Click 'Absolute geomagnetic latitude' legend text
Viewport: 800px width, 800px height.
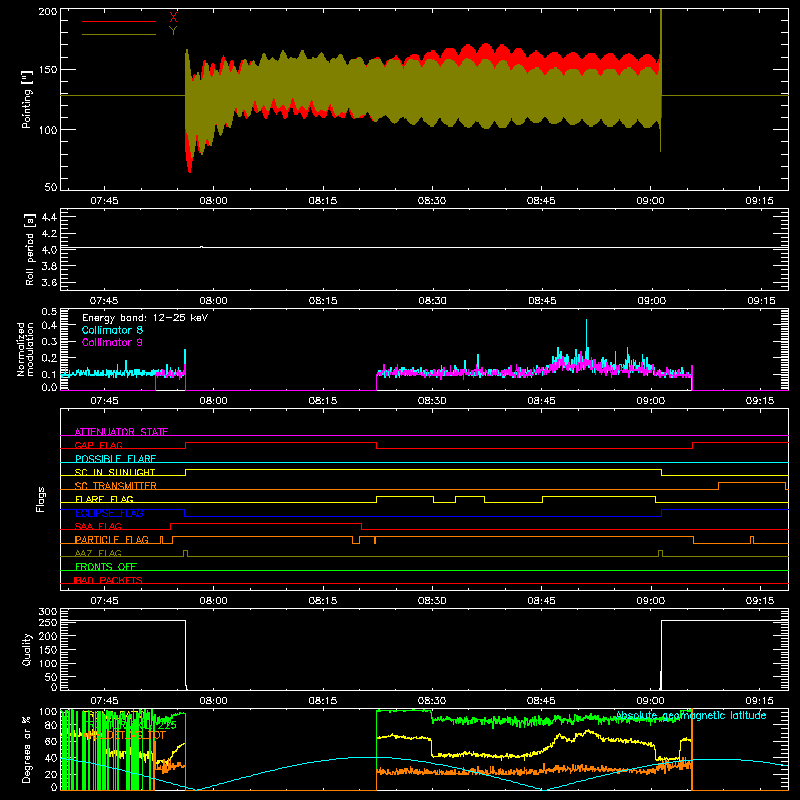691,715
